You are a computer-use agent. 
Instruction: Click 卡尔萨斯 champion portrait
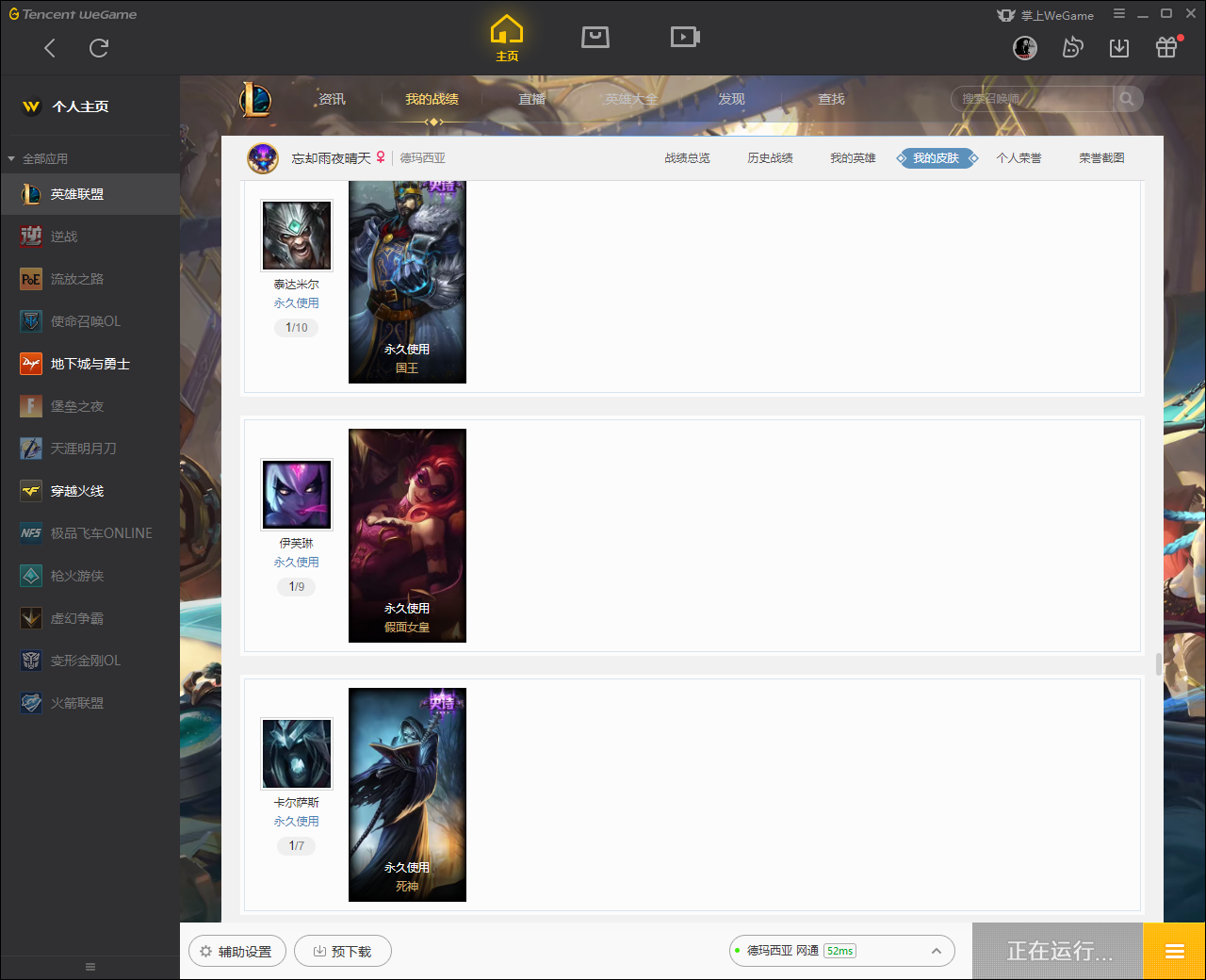[x=297, y=754]
